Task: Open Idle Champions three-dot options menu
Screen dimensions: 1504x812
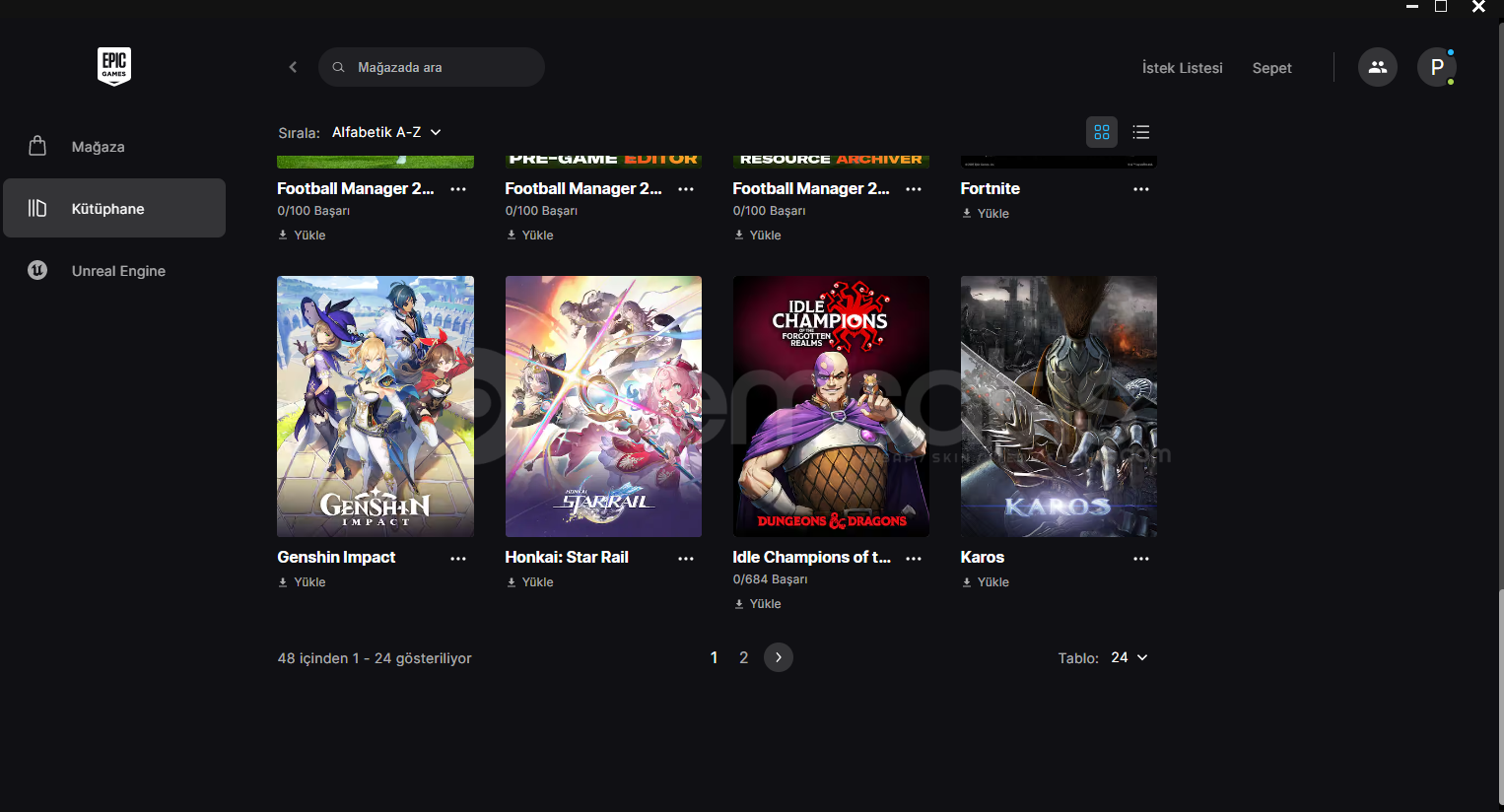Action: pos(914,558)
